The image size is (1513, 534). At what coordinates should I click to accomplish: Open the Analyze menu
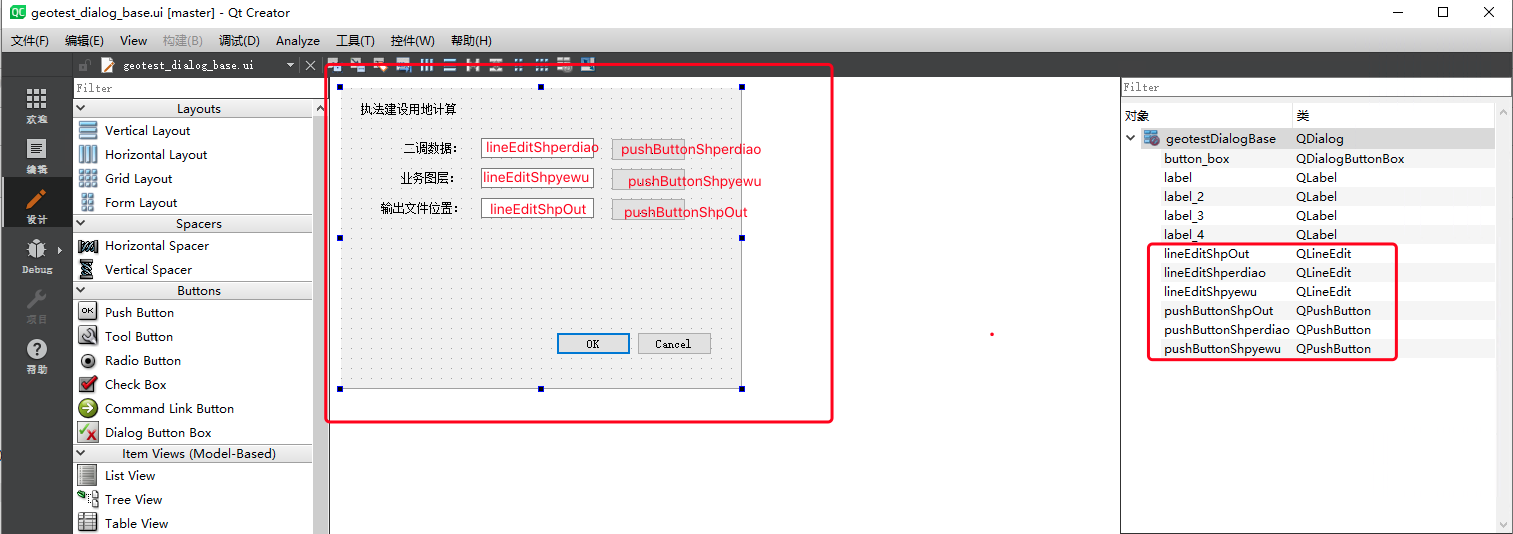coord(297,41)
